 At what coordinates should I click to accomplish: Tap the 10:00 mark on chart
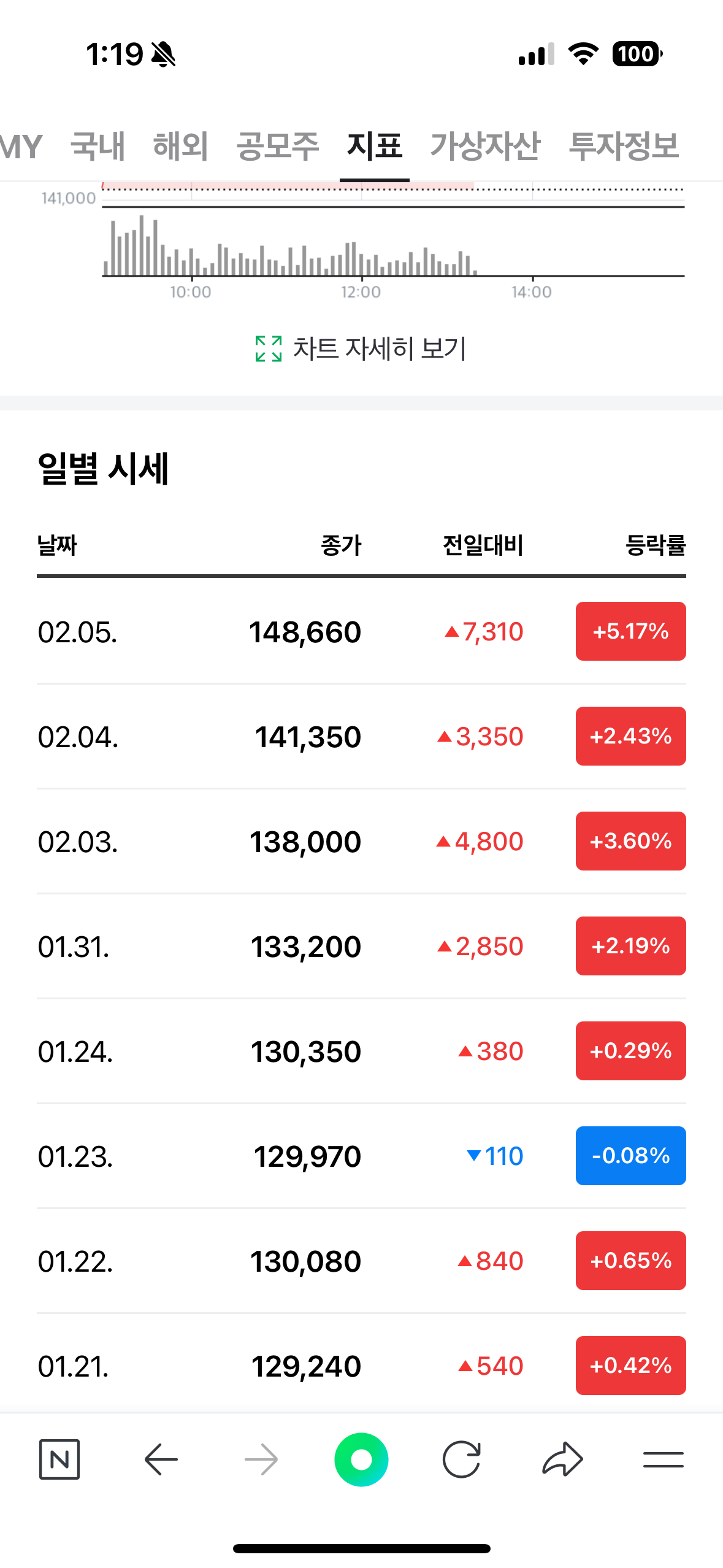pyautogui.click(x=191, y=291)
